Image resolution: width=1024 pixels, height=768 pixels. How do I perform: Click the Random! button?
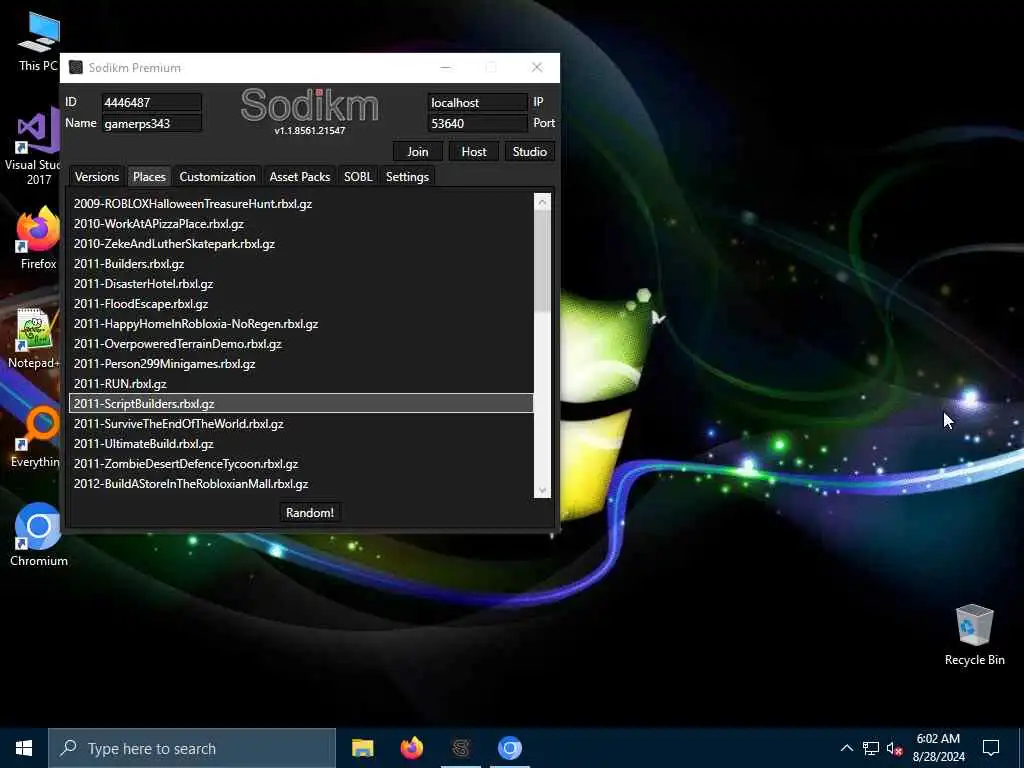(x=310, y=513)
